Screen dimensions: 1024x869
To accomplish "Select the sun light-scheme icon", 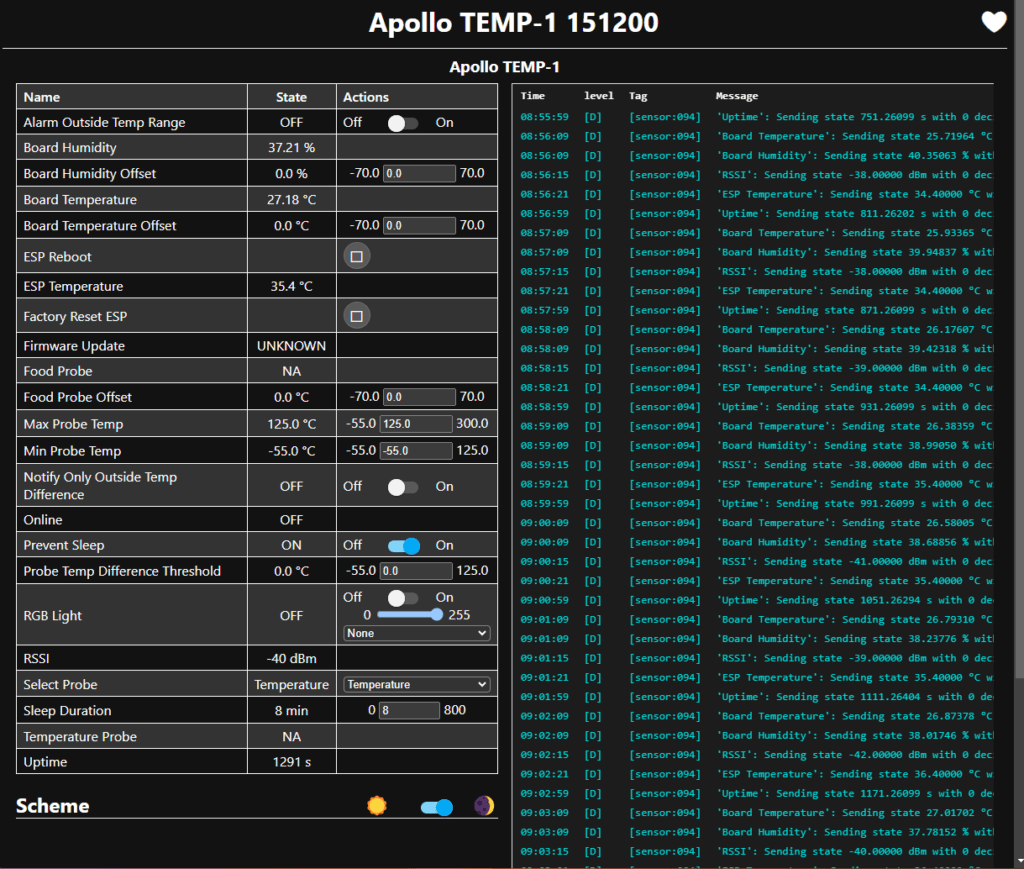I will [376, 805].
